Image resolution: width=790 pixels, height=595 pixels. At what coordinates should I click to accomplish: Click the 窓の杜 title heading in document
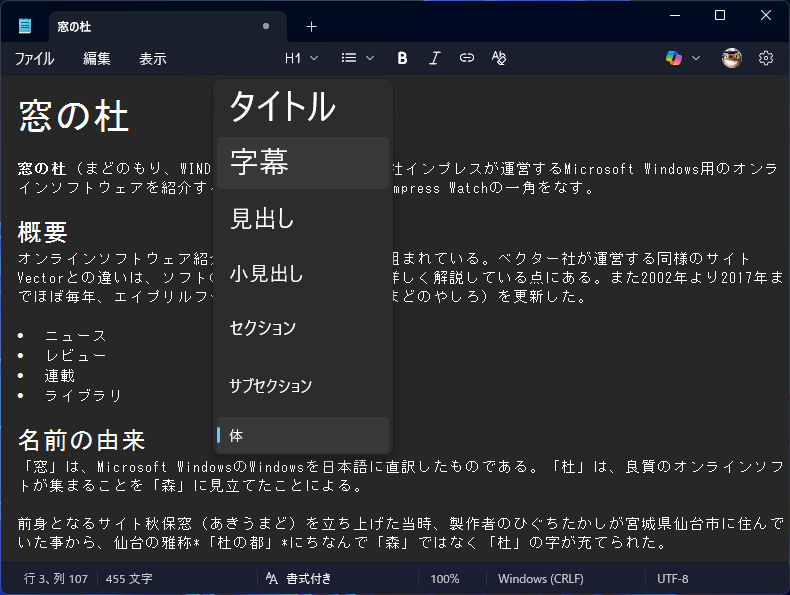pyautogui.click(x=74, y=116)
